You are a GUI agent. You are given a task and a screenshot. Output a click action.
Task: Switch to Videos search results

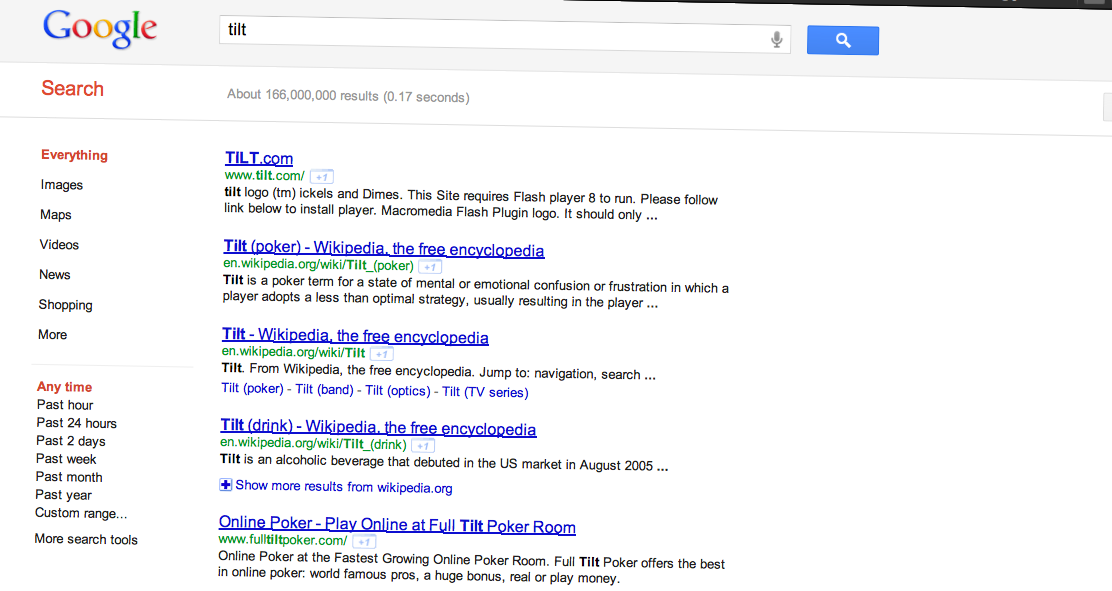[59, 245]
